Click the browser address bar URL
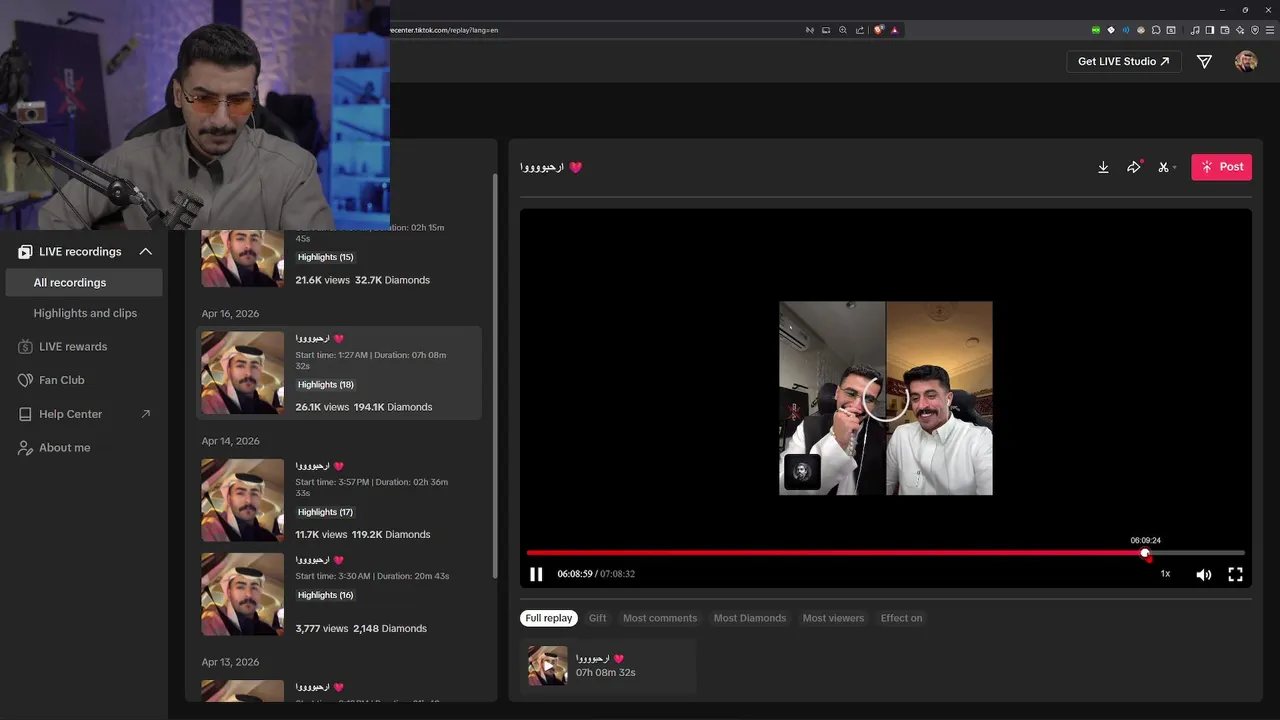The image size is (1280, 720). (x=444, y=30)
